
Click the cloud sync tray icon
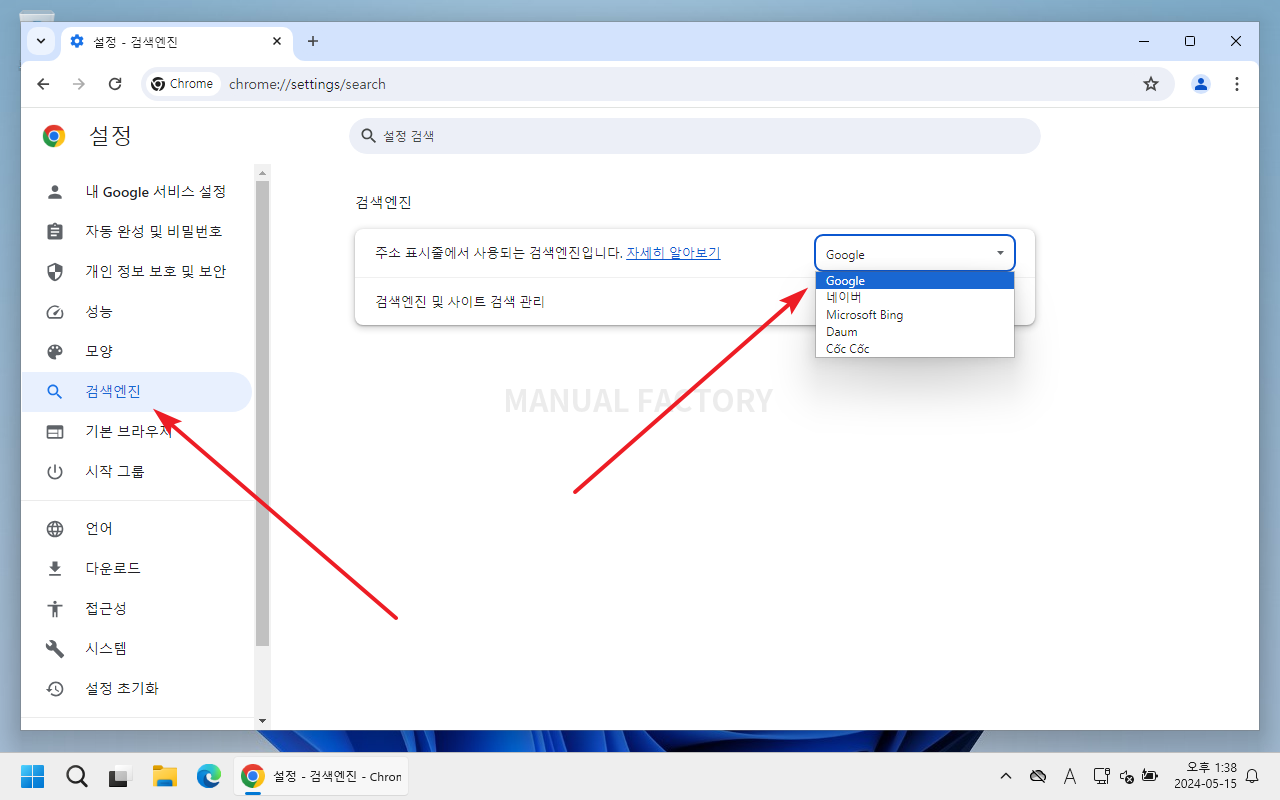tap(1038, 776)
